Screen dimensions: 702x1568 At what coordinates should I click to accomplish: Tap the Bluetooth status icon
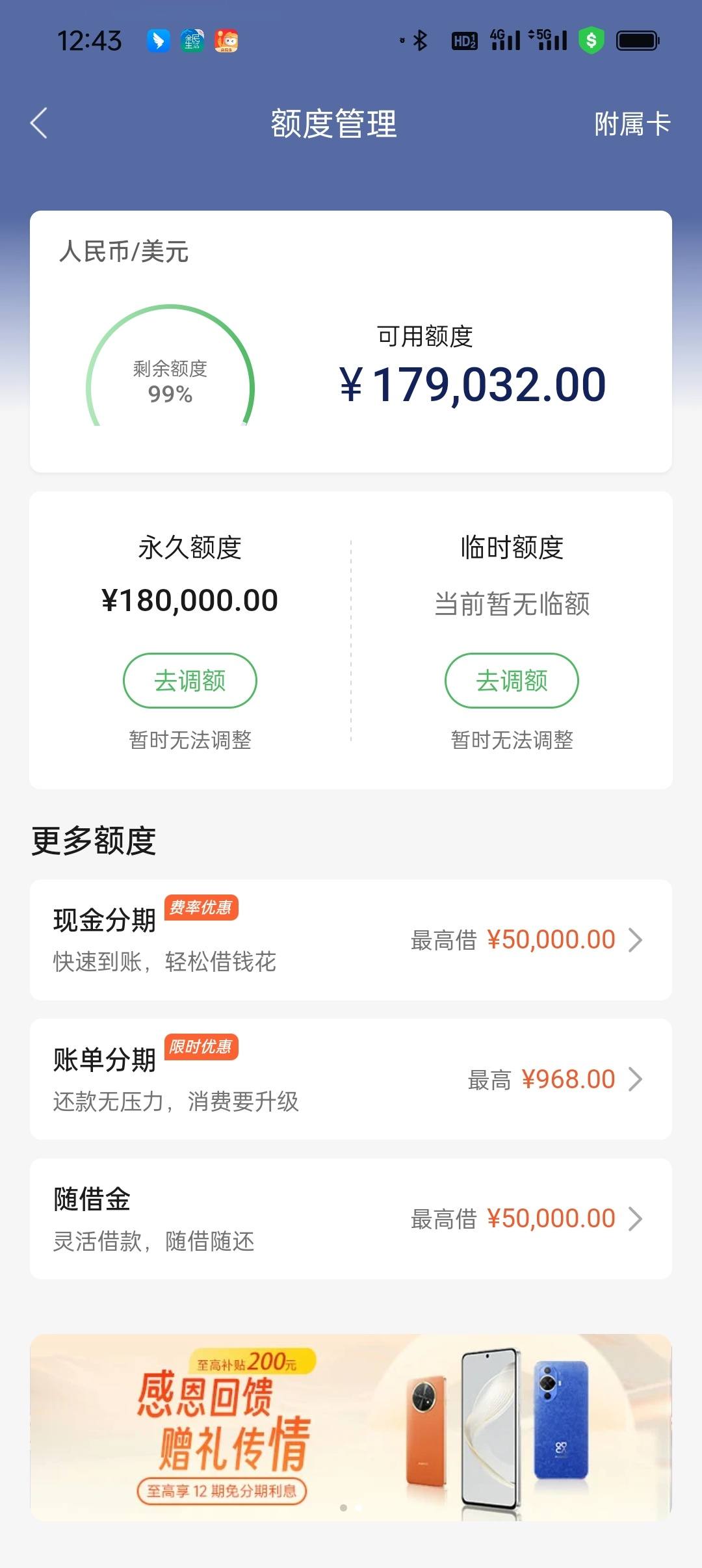421,40
